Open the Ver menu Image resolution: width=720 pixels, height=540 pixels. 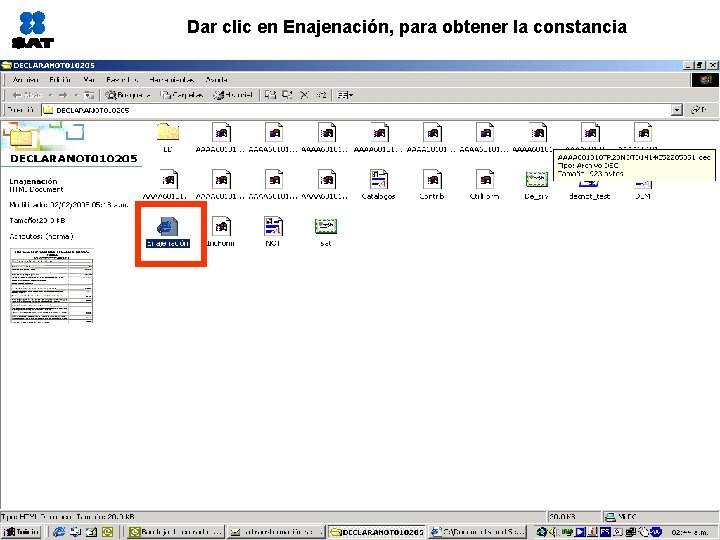89,79
